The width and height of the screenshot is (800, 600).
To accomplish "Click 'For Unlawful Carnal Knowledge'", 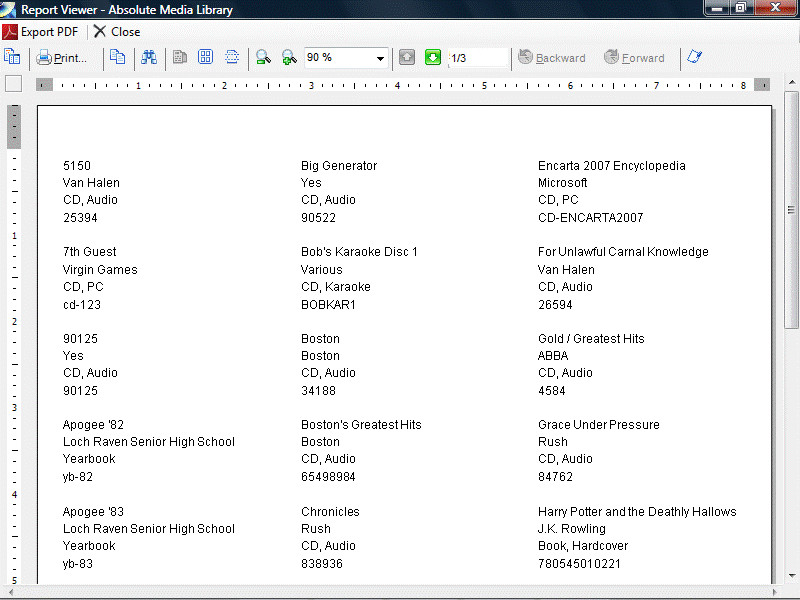I will click(x=623, y=252).
